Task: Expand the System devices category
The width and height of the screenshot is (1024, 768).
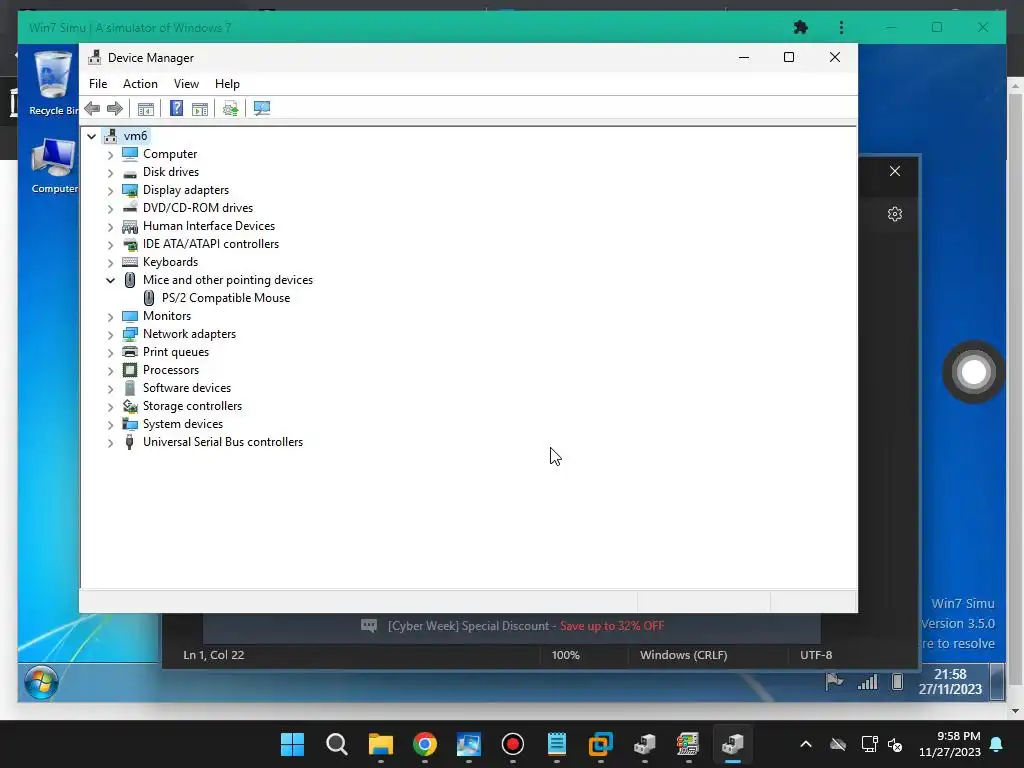Action: click(x=110, y=424)
